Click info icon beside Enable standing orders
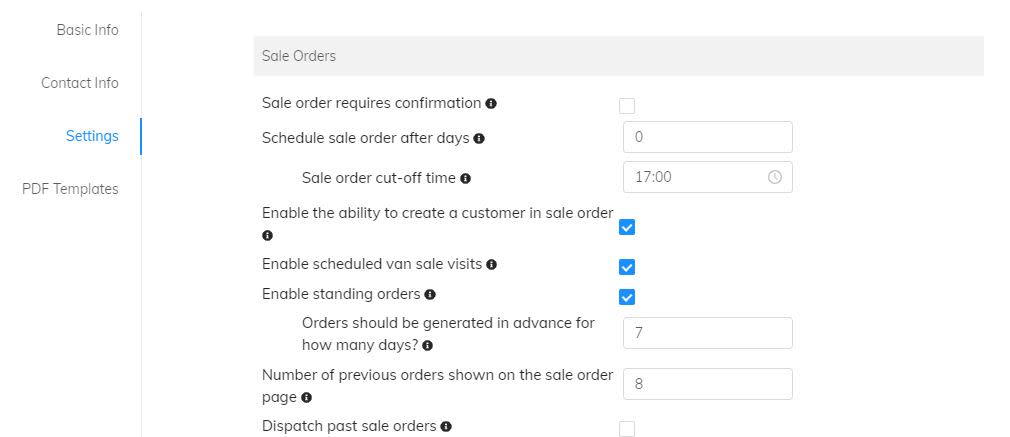Viewport: 1010px width, 437px height. click(430, 295)
